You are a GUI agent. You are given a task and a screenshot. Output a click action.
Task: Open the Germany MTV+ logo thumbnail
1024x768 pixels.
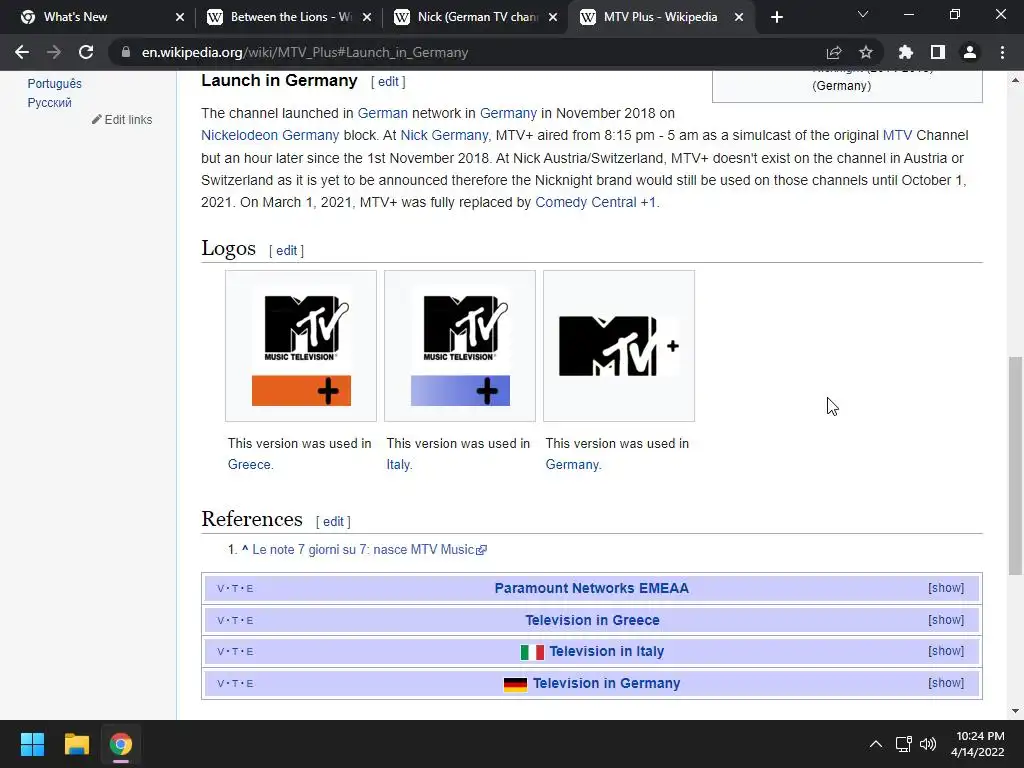[619, 346]
